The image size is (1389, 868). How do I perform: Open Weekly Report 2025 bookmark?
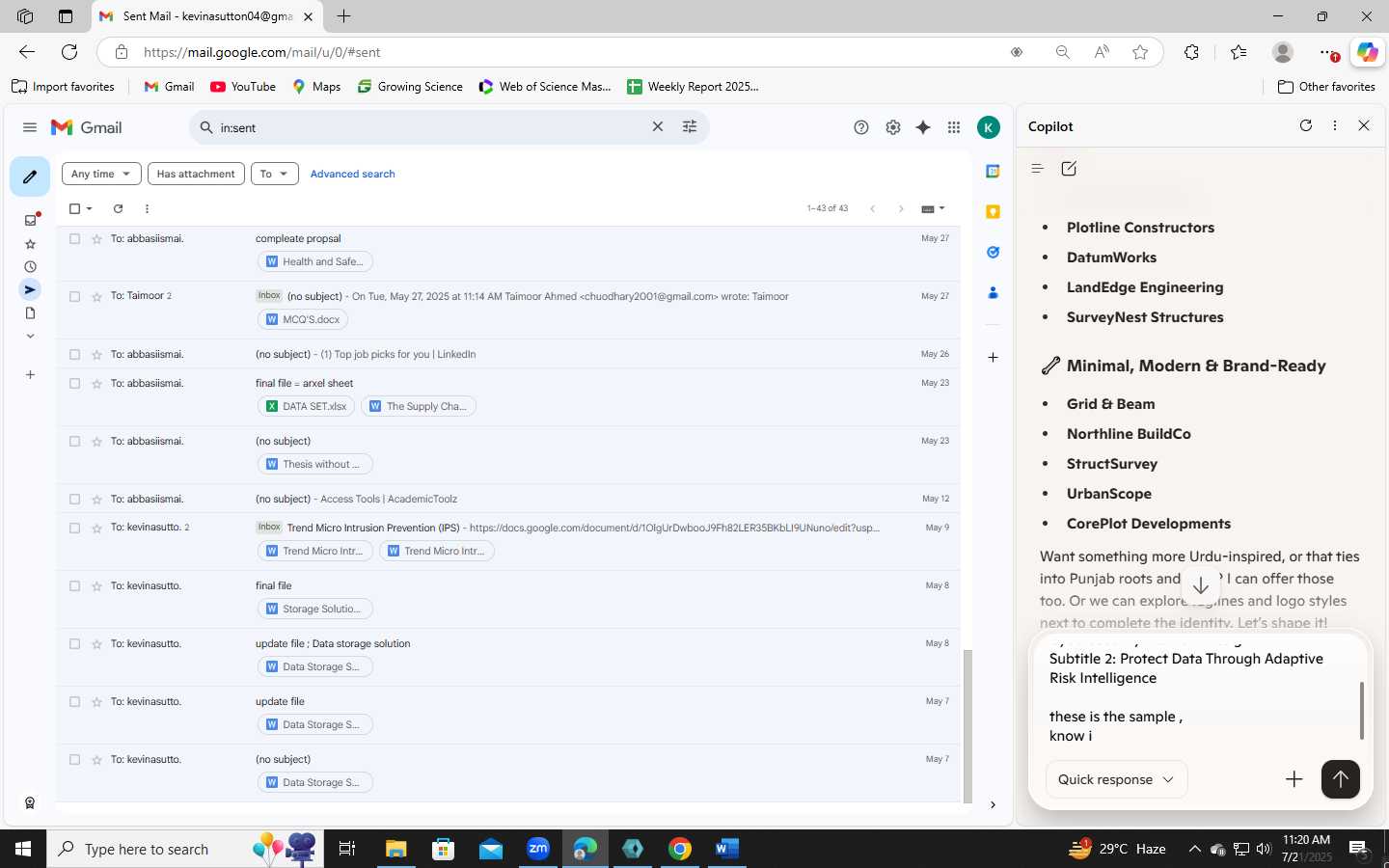693,87
